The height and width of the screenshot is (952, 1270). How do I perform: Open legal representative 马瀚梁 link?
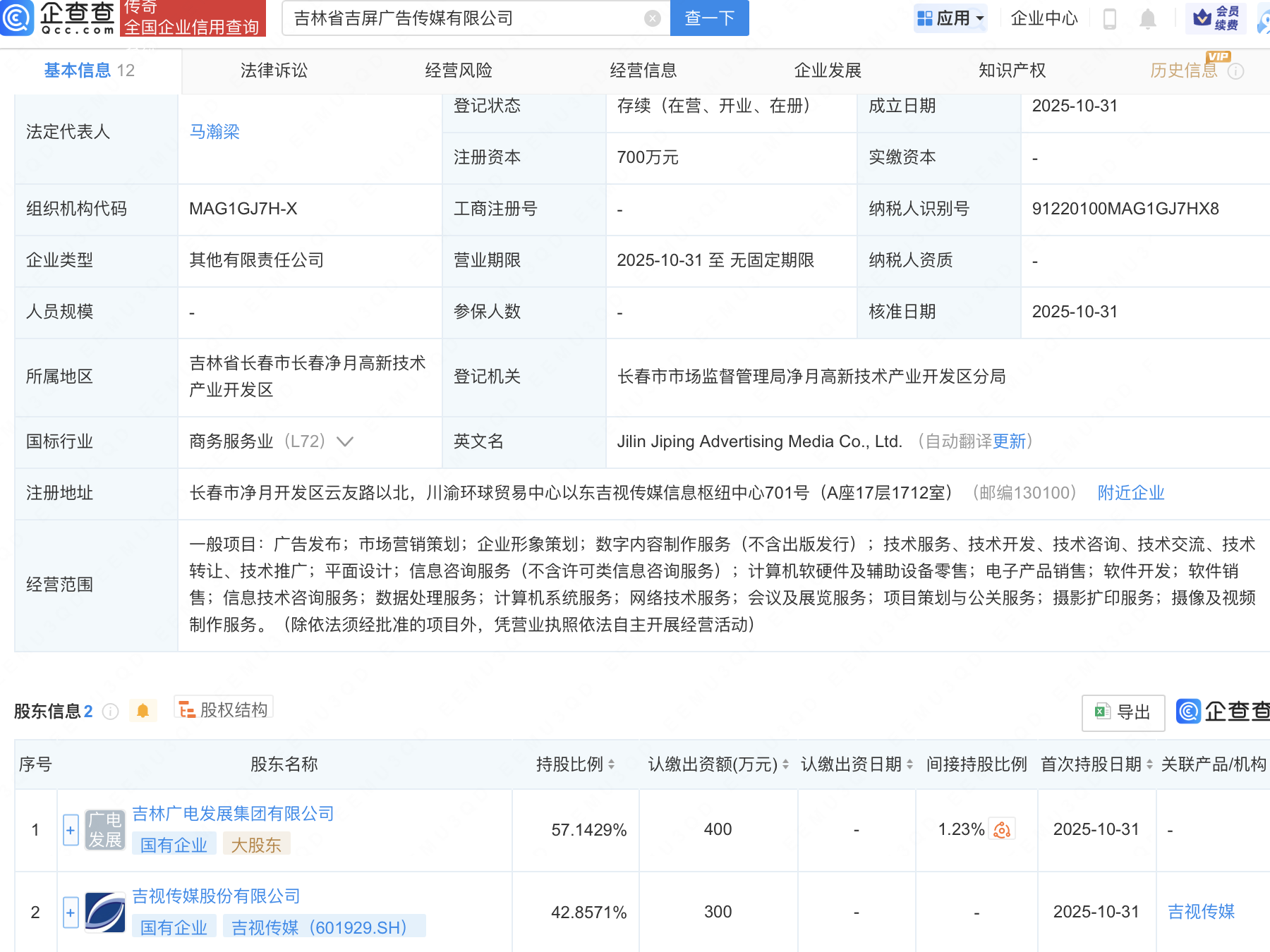pyautogui.click(x=214, y=132)
